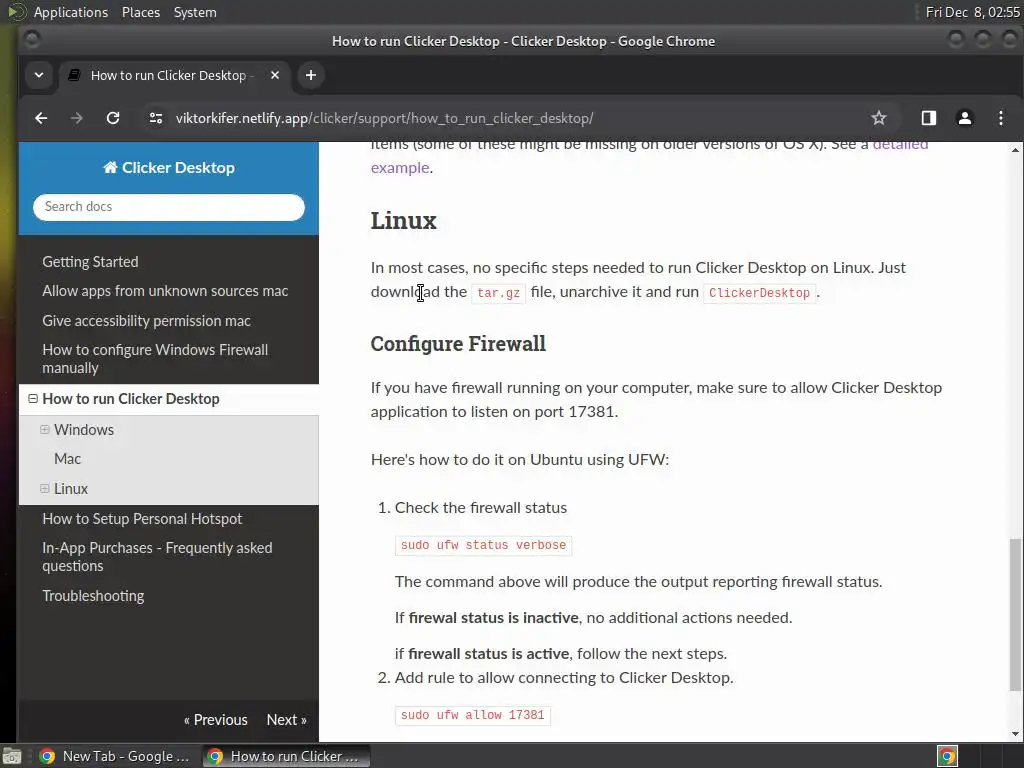
Task: Open a new tab with plus button
Action: click(x=311, y=75)
